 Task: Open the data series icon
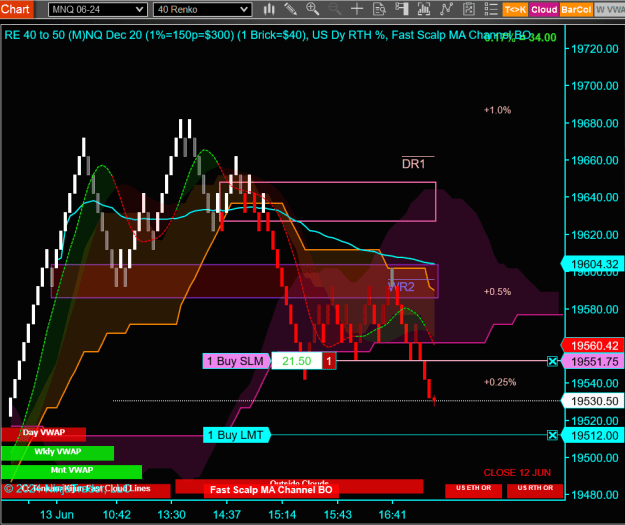[x=424, y=9]
